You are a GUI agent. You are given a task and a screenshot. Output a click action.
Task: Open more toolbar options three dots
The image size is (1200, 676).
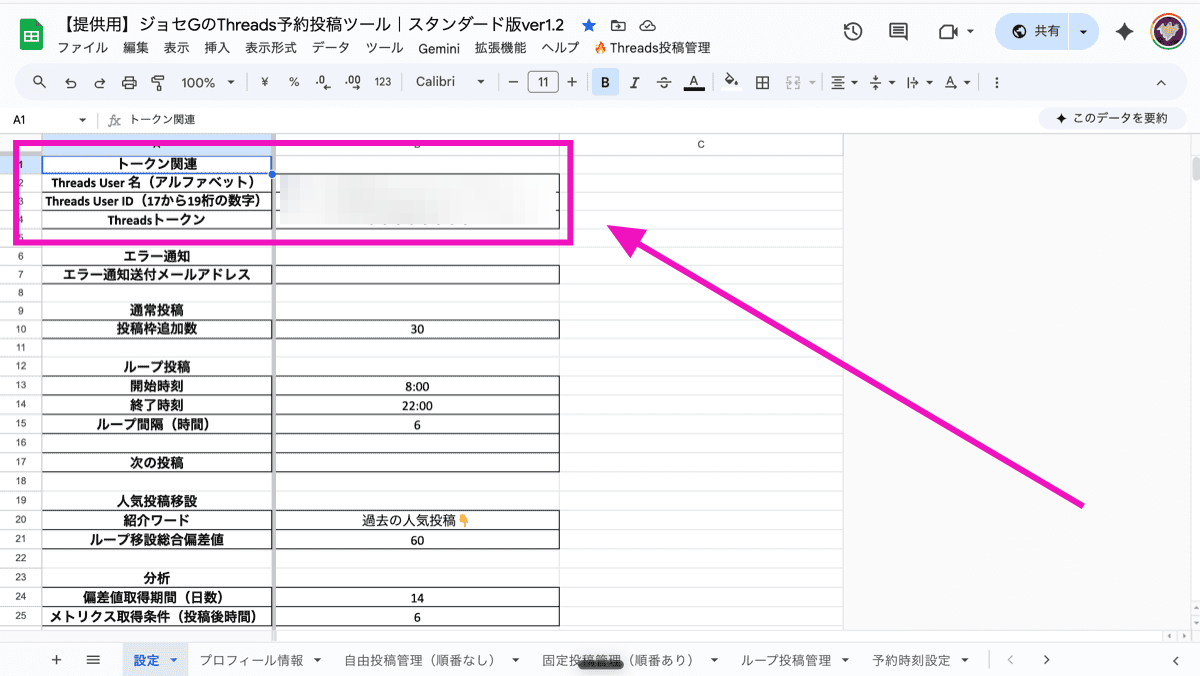coord(996,82)
